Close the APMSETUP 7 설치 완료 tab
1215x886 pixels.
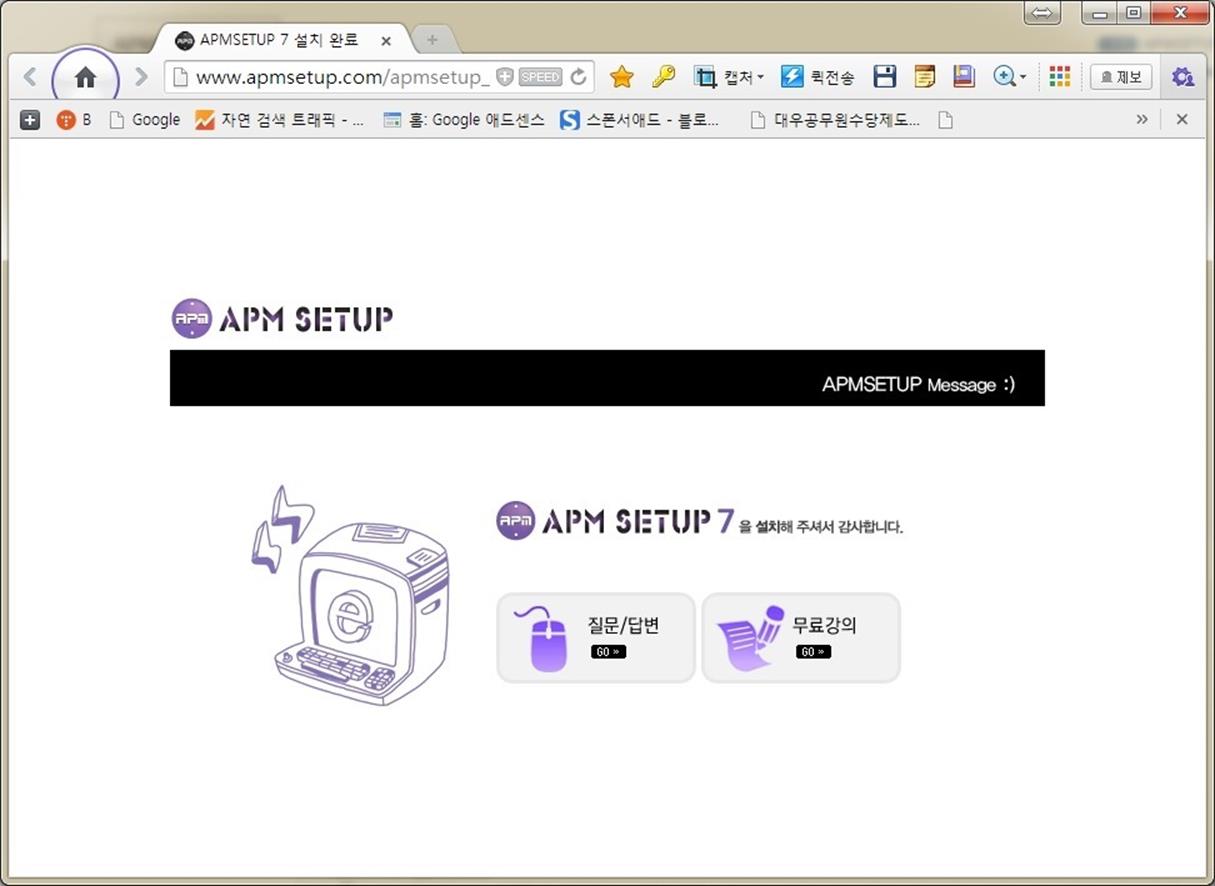click(386, 41)
